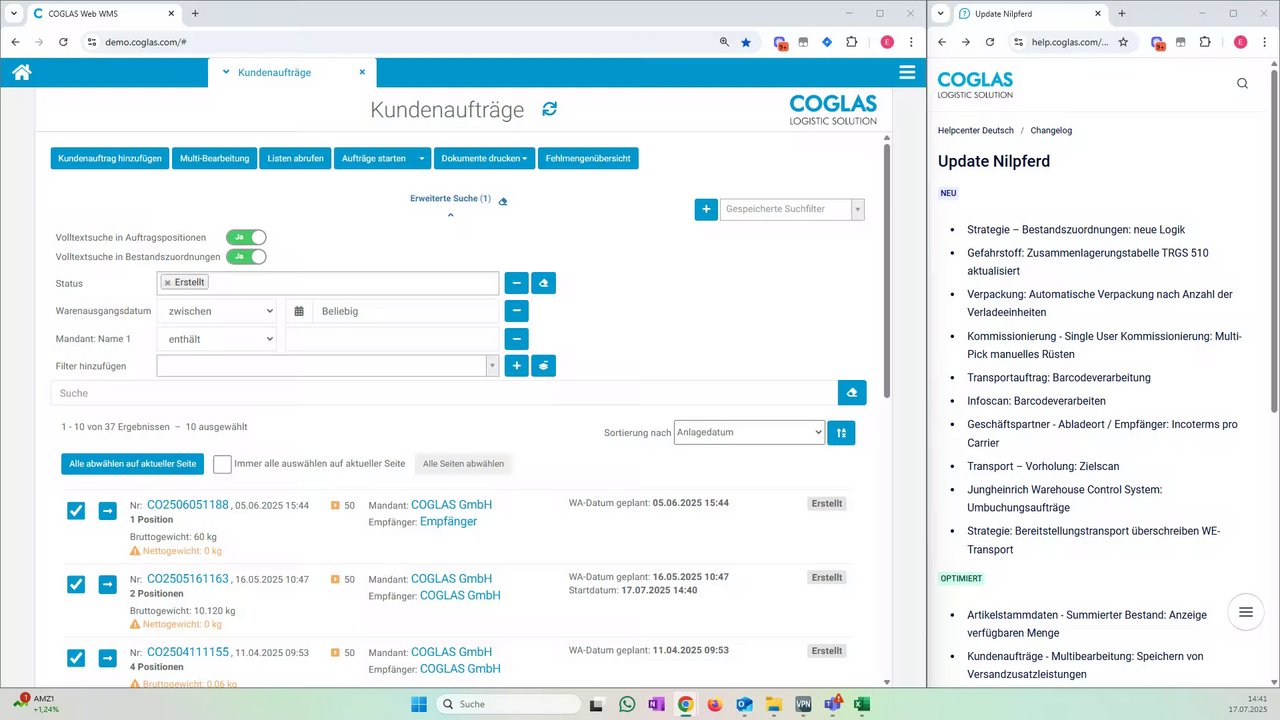This screenshot has width=1280, height=720.
Task: Open the zoom indicator in WMS address bar
Action: pyautogui.click(x=724, y=42)
